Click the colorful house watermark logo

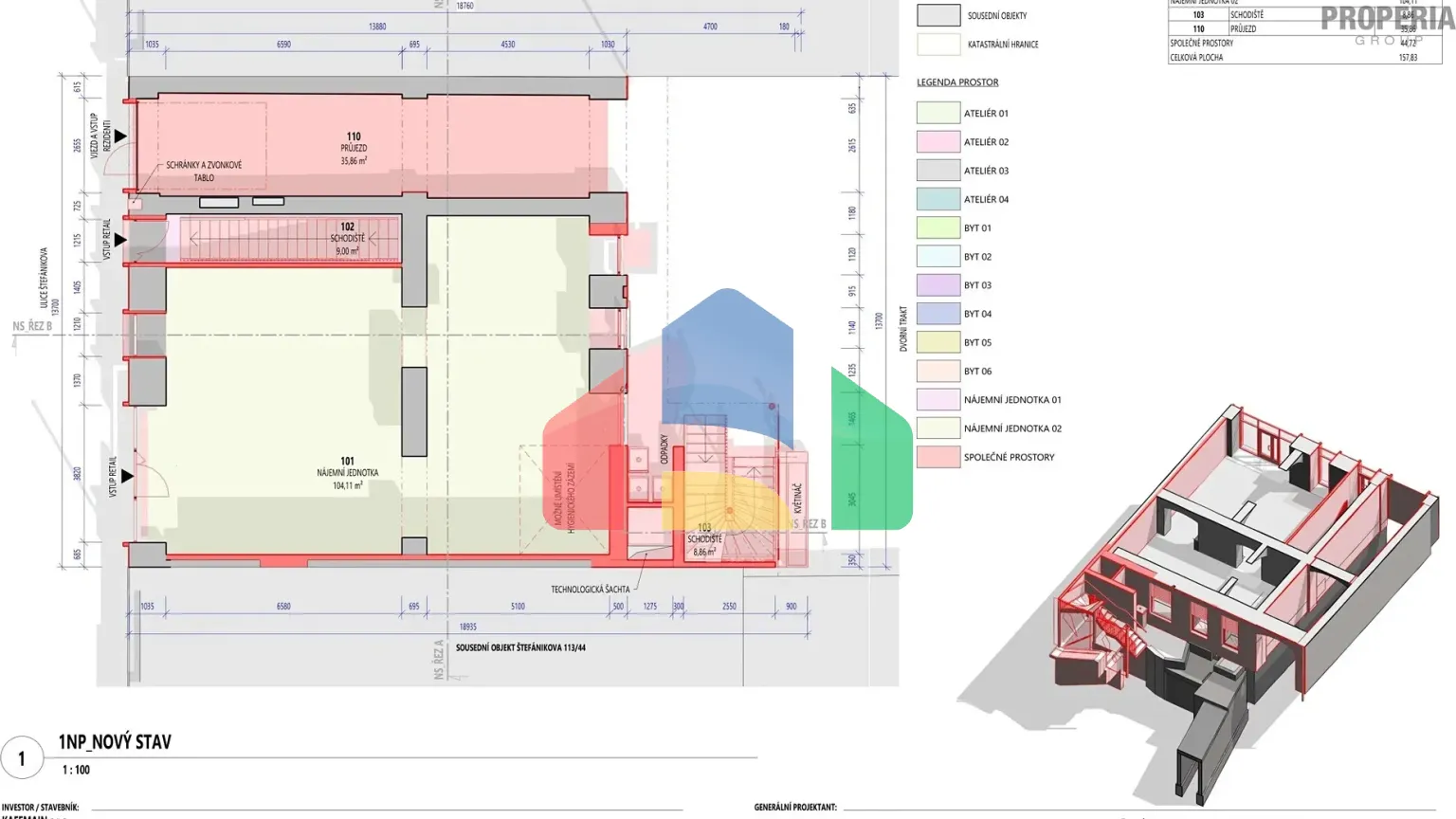(730, 417)
